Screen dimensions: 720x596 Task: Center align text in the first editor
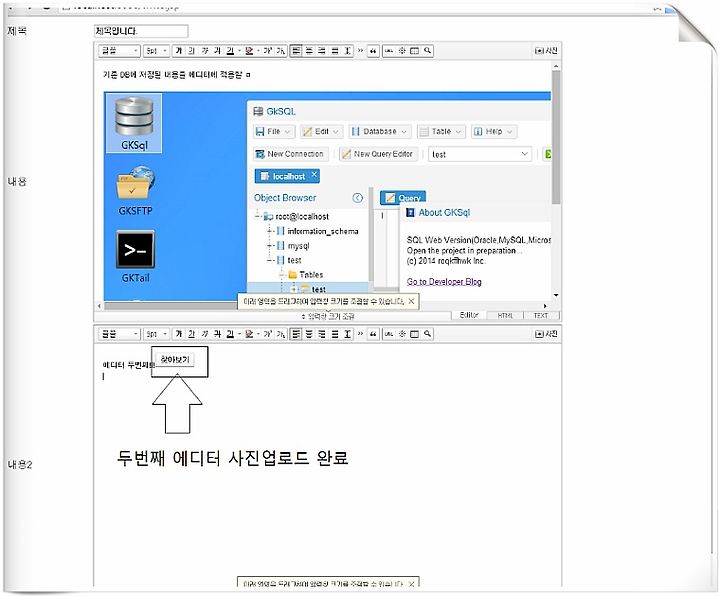pyautogui.click(x=309, y=51)
